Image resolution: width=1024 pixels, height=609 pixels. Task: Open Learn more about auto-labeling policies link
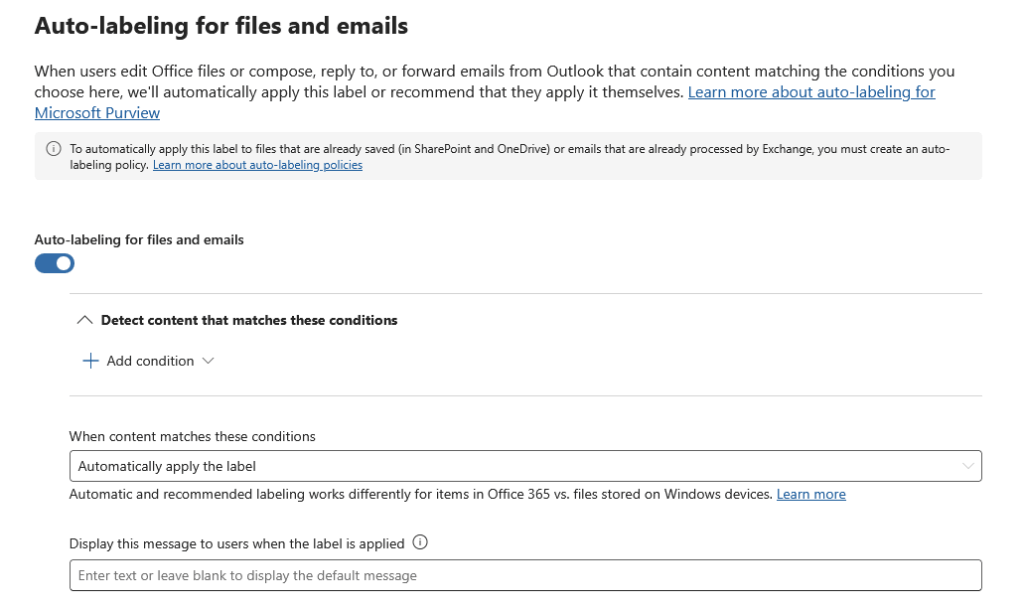point(257,165)
